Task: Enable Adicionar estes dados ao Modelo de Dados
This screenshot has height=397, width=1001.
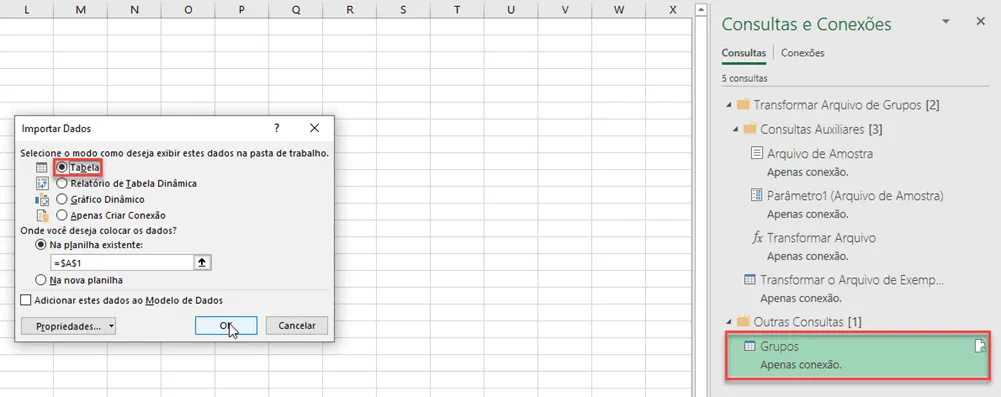Action: 26,300
